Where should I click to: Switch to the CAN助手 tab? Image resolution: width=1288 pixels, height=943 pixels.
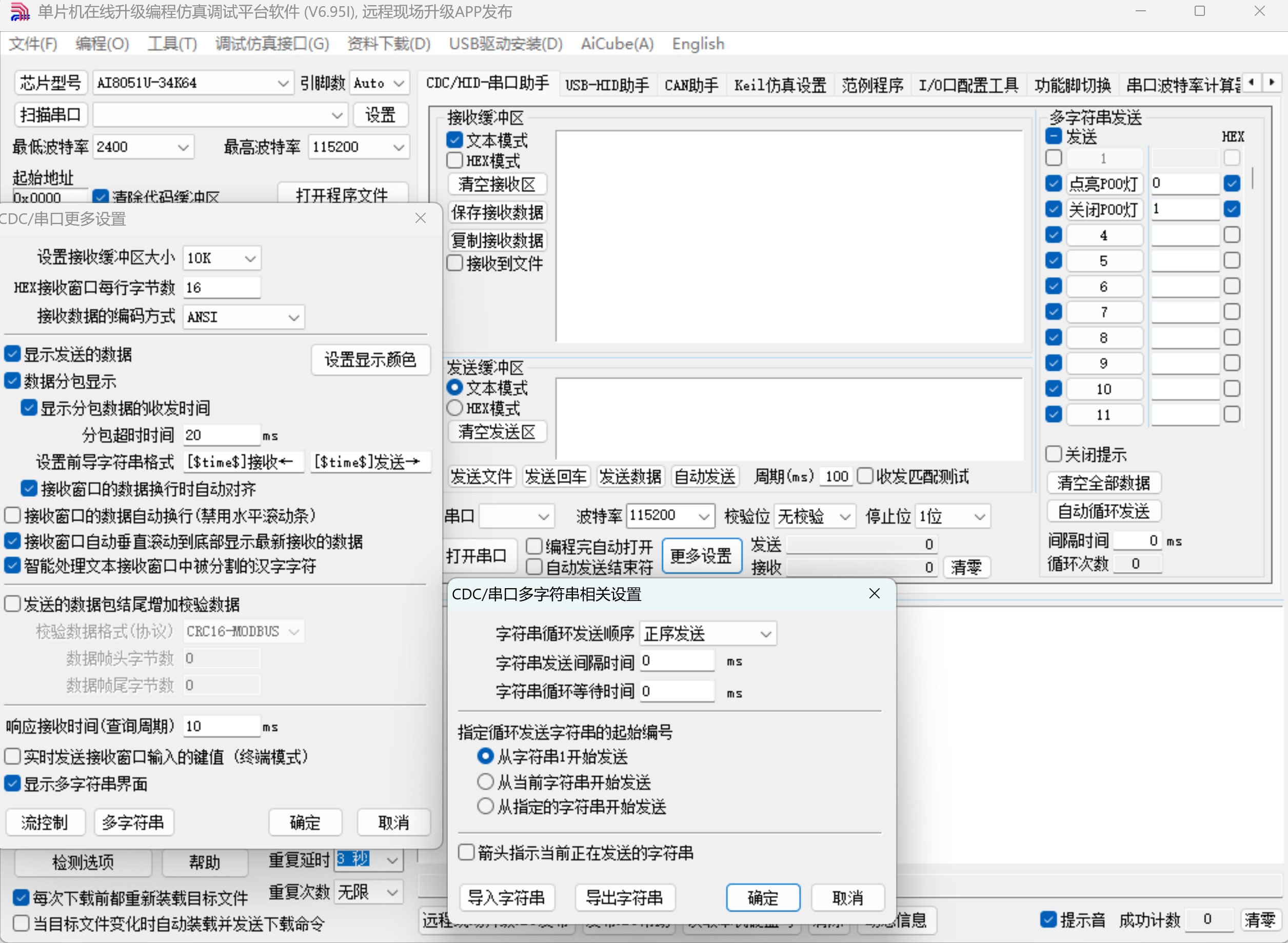(x=691, y=85)
